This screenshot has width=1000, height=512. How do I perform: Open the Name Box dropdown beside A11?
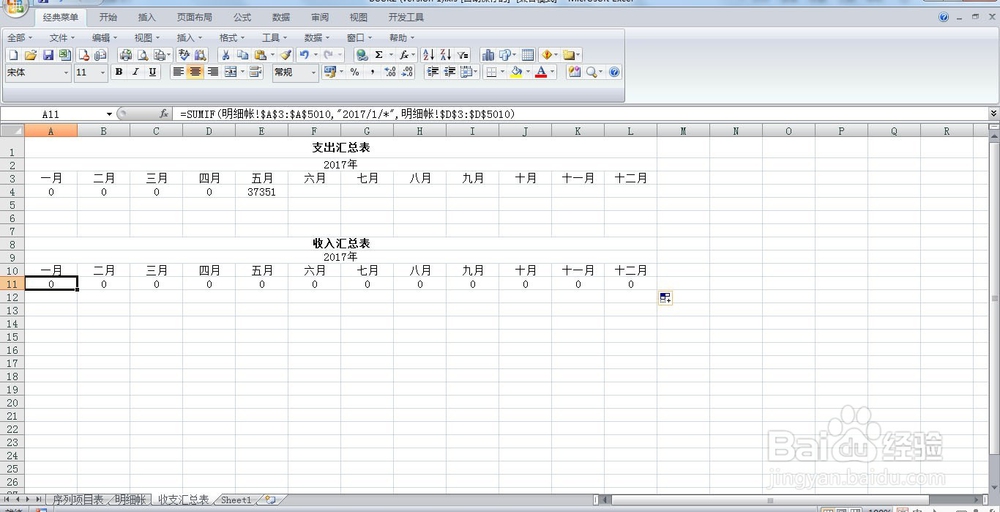pyautogui.click(x=110, y=114)
